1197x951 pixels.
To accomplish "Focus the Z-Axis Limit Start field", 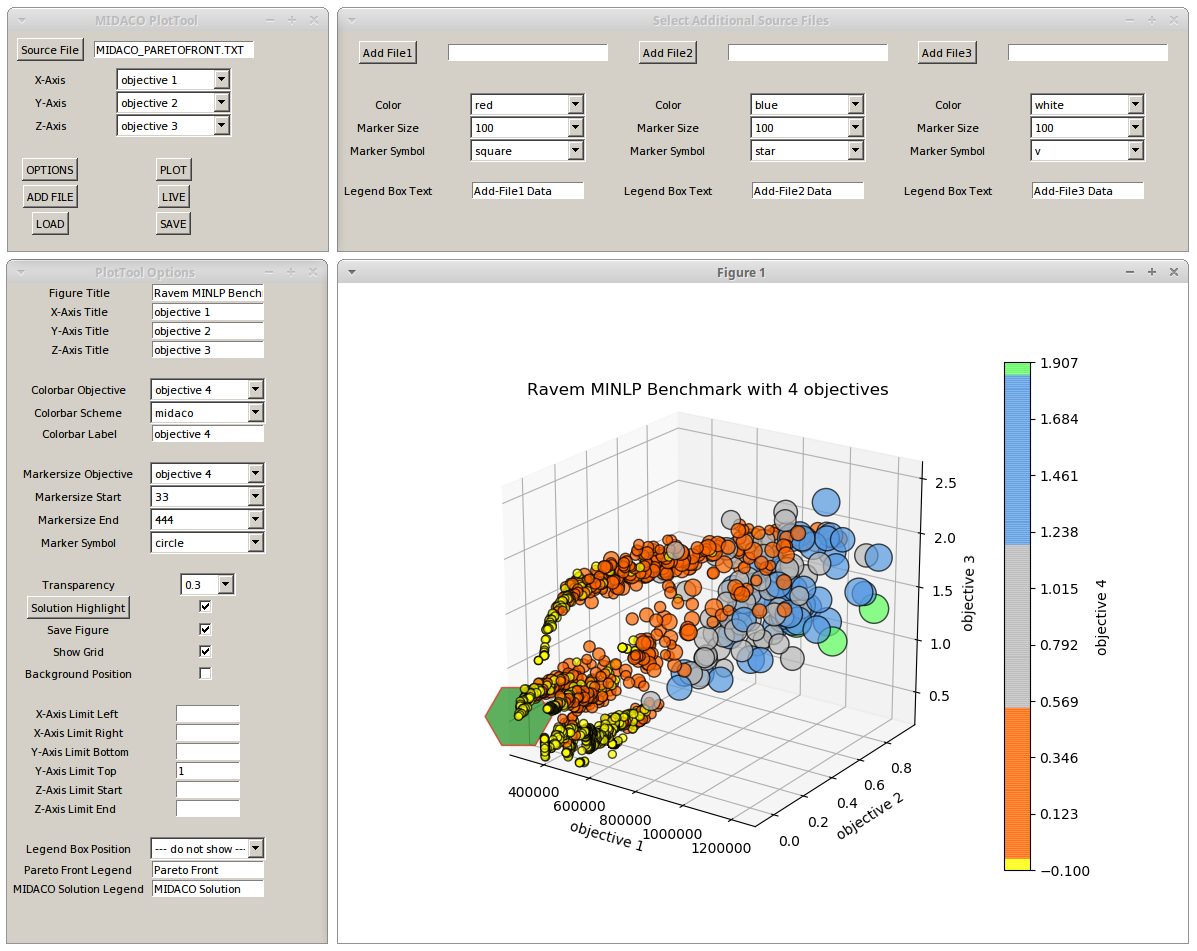I will tap(208, 790).
